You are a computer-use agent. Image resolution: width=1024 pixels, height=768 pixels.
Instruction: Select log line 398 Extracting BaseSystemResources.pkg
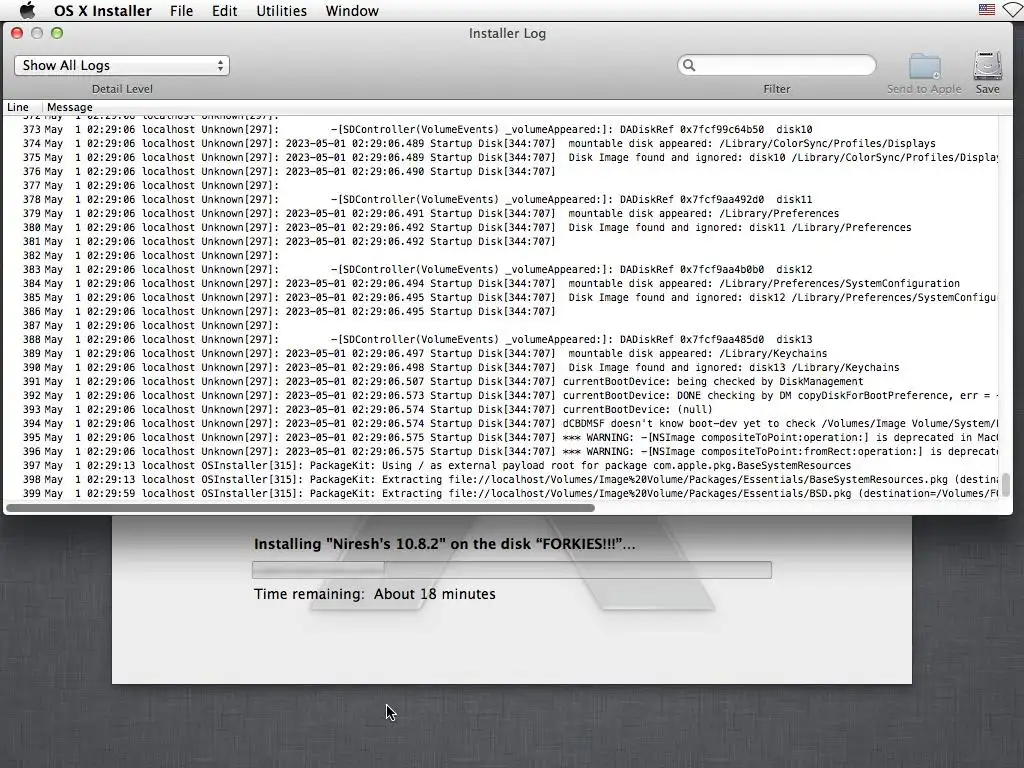502,480
